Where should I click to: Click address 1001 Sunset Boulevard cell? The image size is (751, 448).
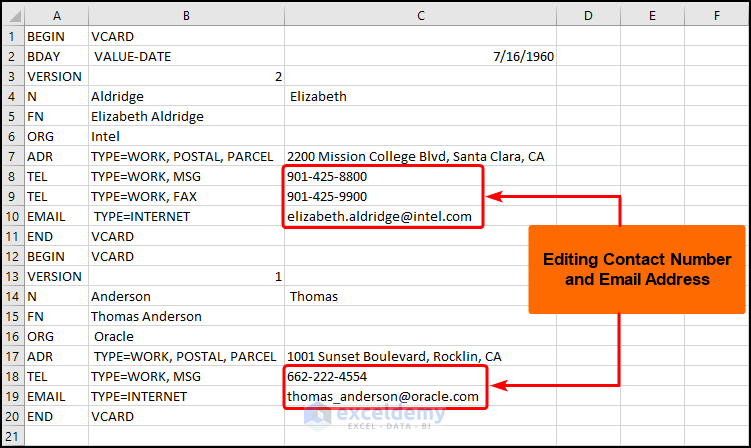421,356
